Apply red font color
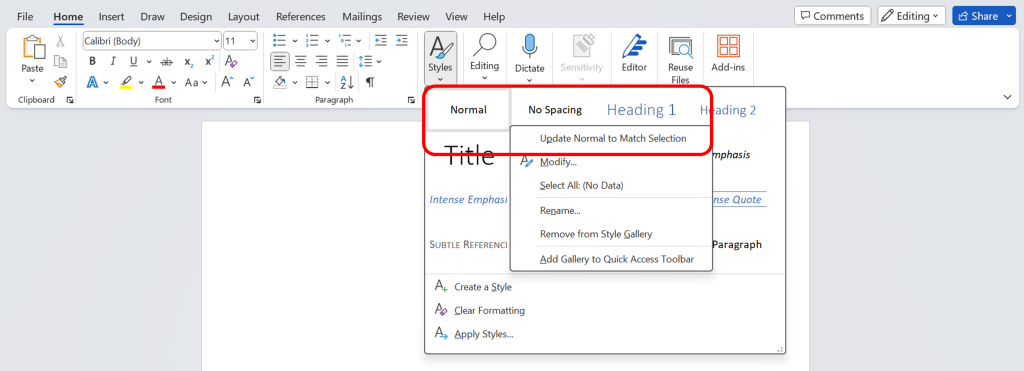 tap(159, 82)
